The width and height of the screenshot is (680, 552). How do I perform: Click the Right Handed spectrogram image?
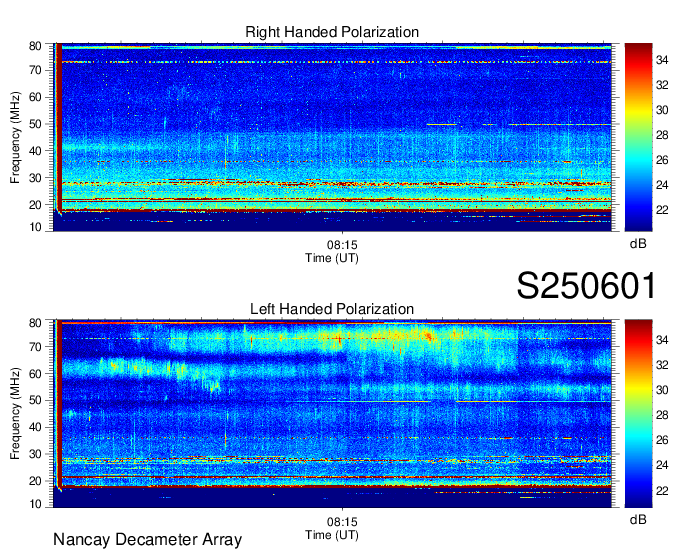(332, 137)
